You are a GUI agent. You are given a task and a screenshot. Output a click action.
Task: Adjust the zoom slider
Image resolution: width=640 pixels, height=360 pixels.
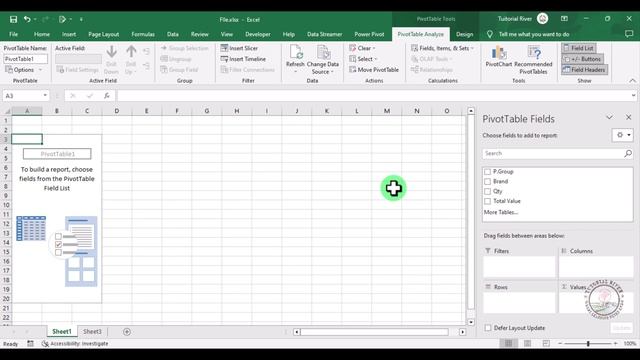[x=588, y=344]
